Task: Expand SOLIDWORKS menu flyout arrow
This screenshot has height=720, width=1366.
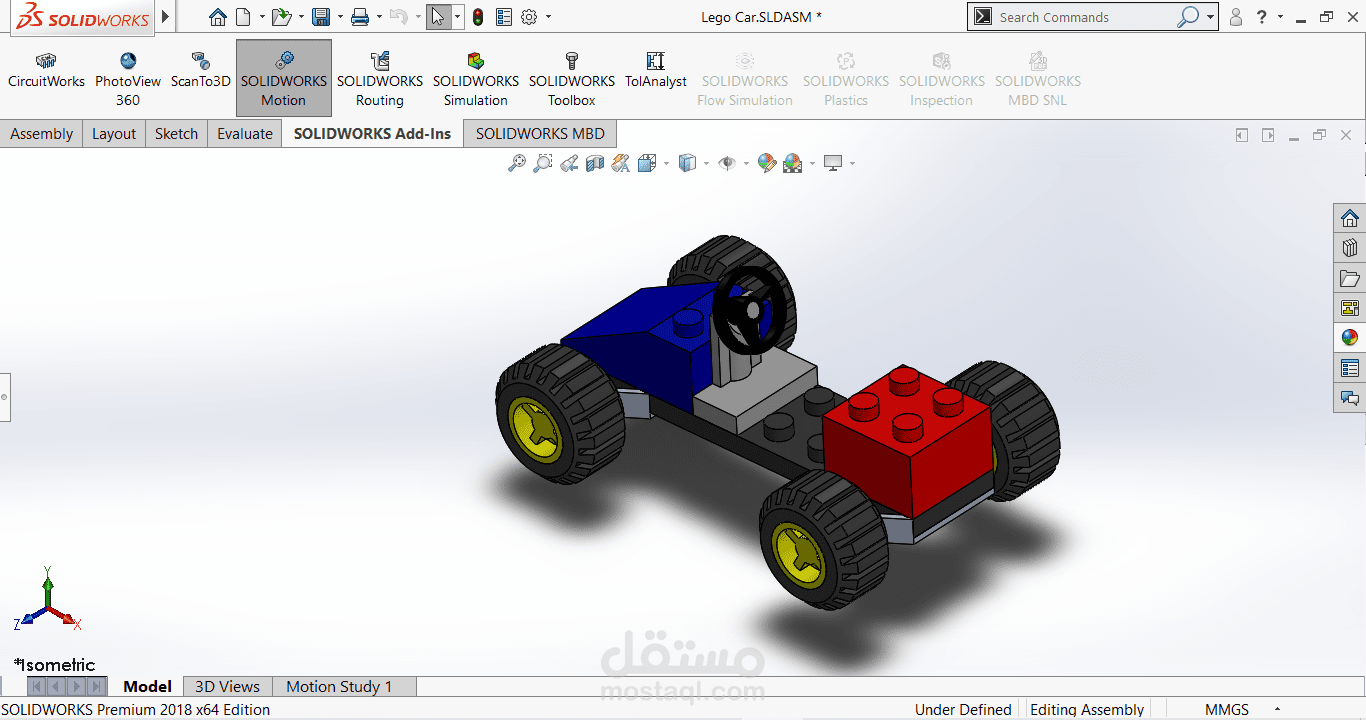Action: pos(166,17)
